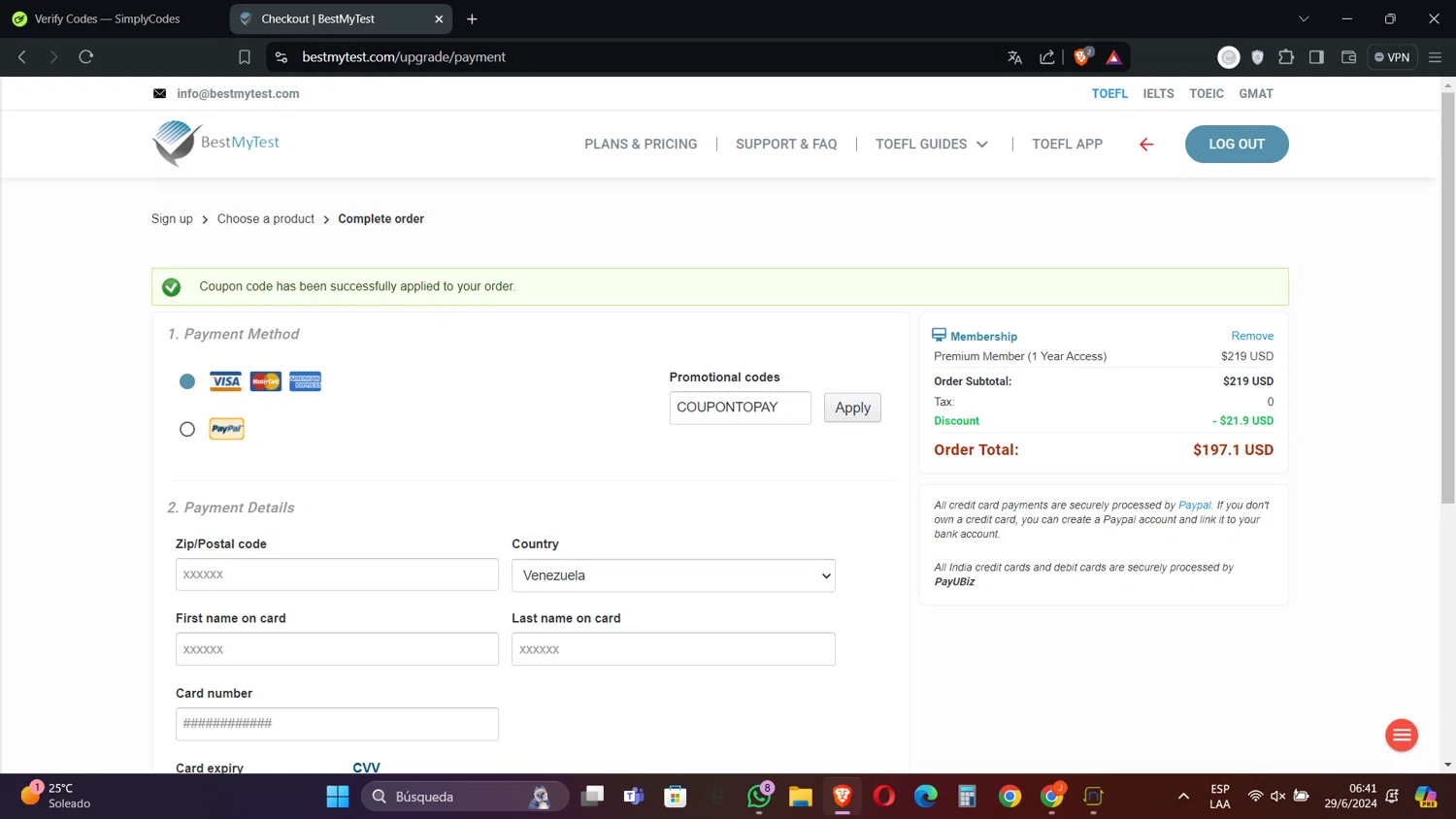This screenshot has height=819, width=1456.
Task: Open WhatsApp from the taskbar
Action: [x=759, y=797]
